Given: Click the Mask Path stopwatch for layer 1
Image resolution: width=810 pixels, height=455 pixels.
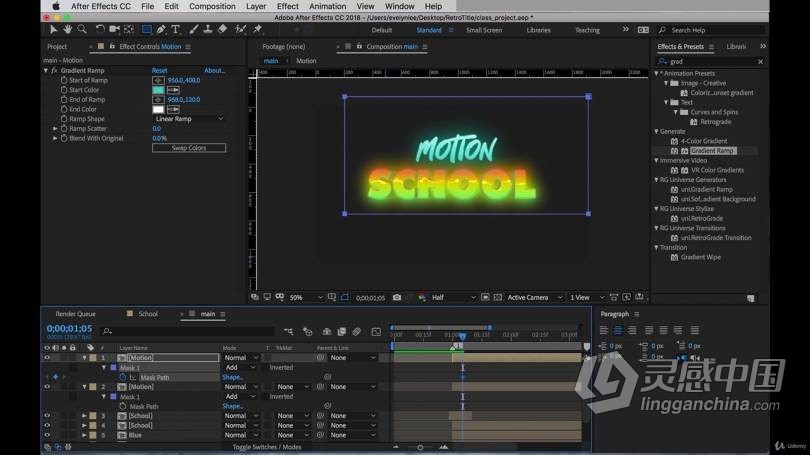Looking at the screenshot, I should [122, 377].
